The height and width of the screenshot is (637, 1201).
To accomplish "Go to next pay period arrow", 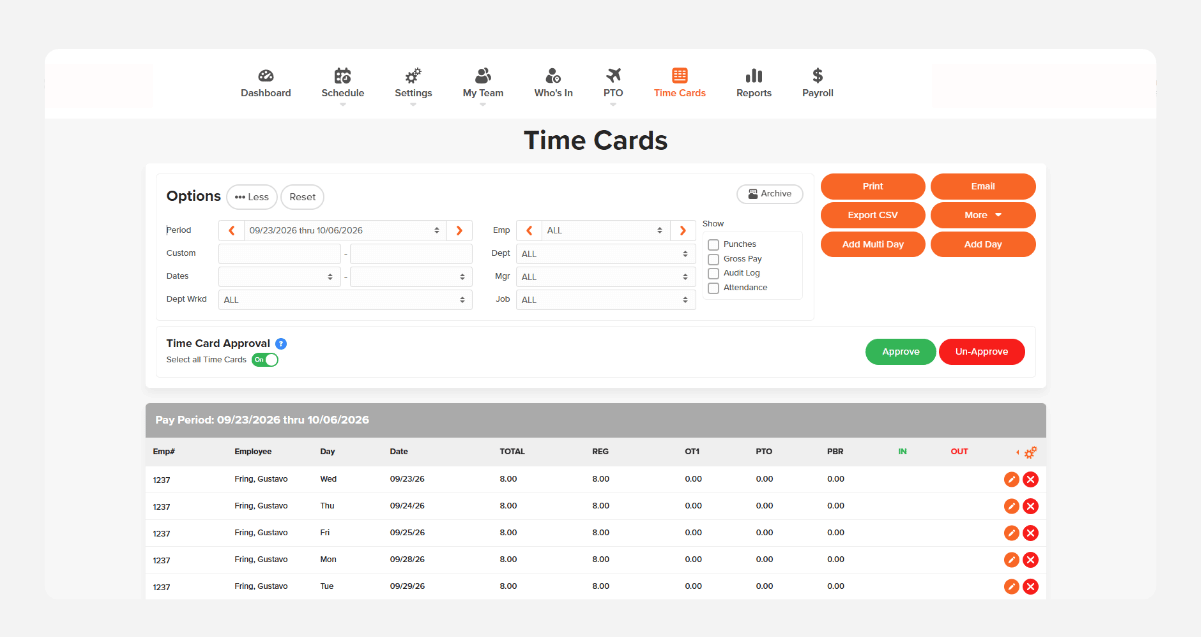I will [459, 230].
